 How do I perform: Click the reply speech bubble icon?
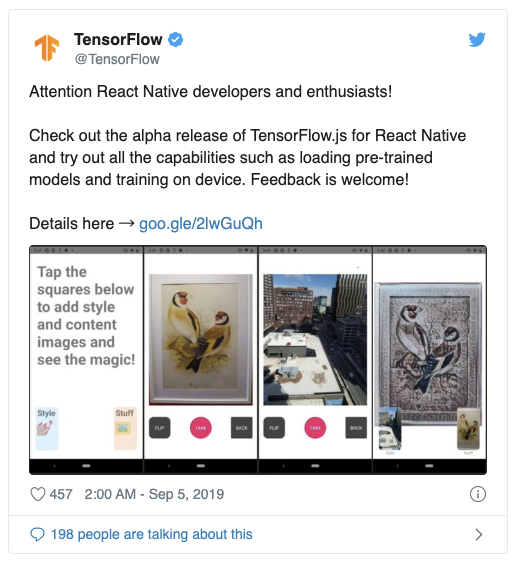click(37, 535)
